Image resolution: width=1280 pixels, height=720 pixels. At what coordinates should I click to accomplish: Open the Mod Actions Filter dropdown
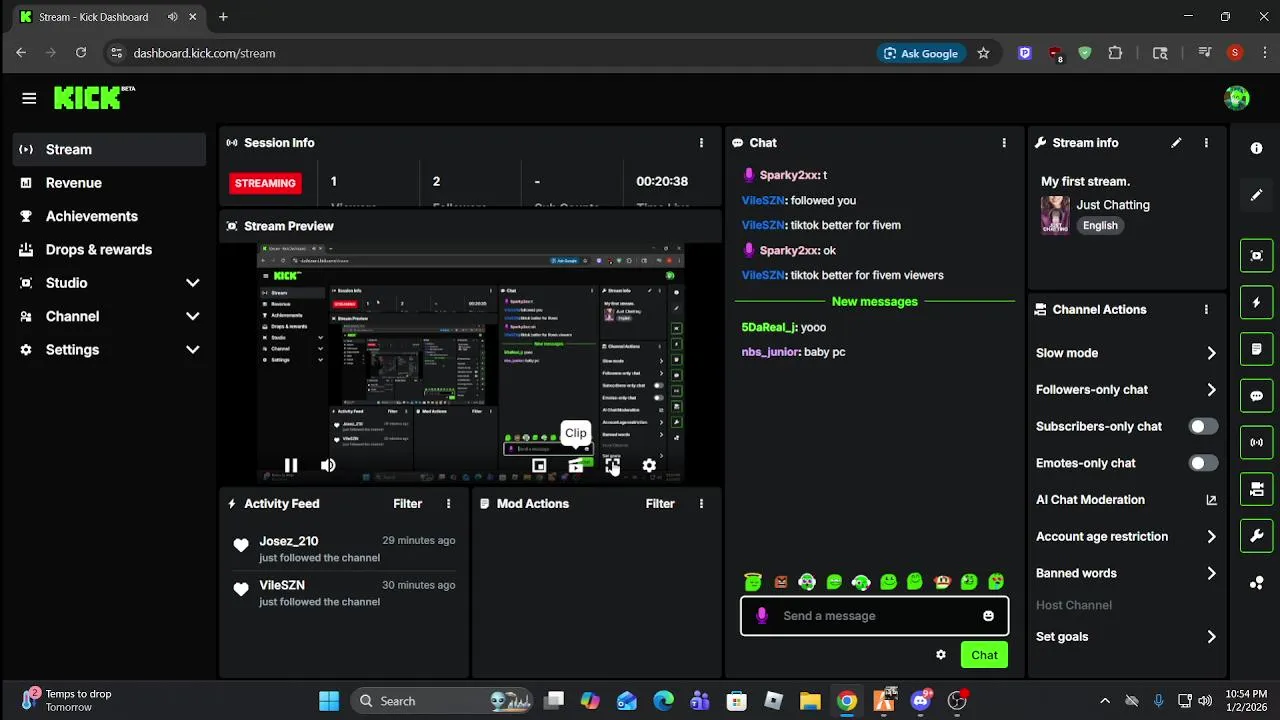pyautogui.click(x=660, y=504)
